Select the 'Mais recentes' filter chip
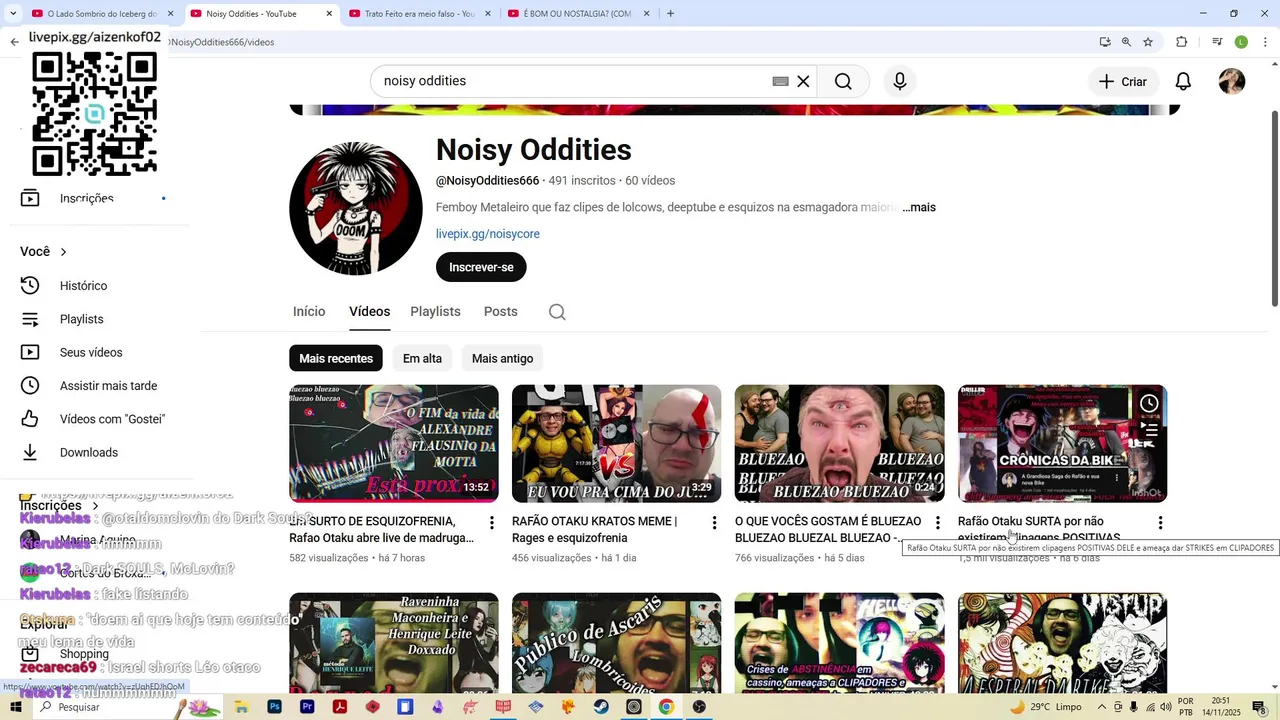The image size is (1280, 720). 336,358
